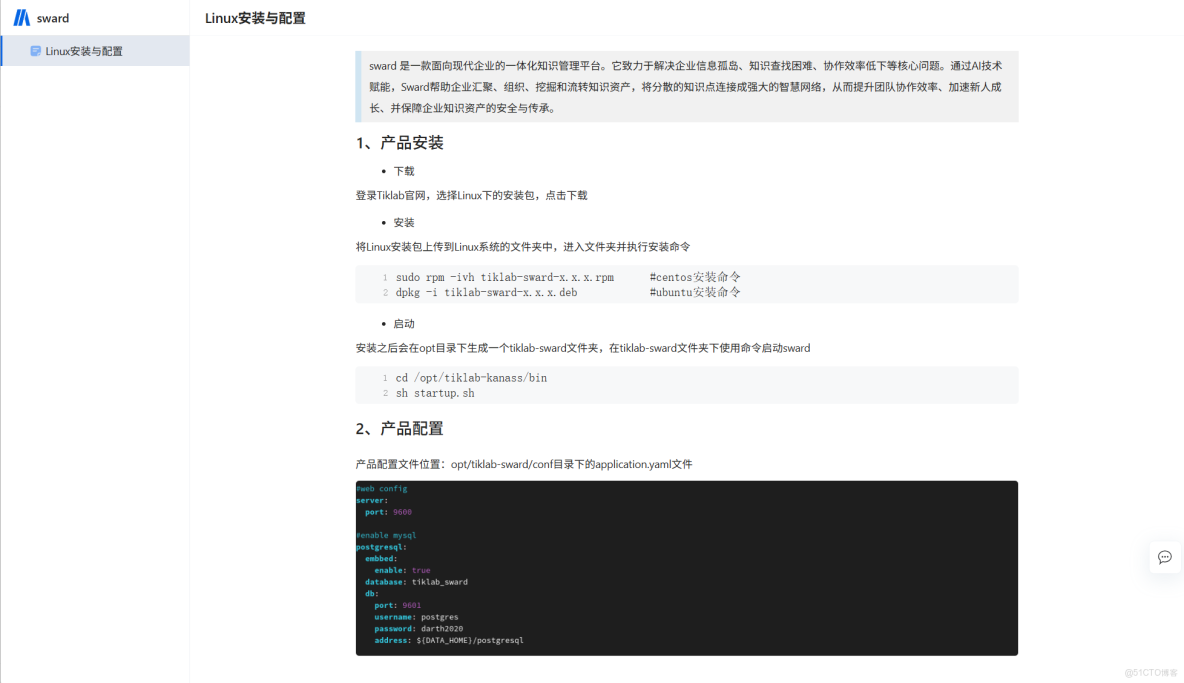The height and width of the screenshot is (683, 1184).
Task: Select the Linux安装与配置 page title
Action: tap(256, 17)
